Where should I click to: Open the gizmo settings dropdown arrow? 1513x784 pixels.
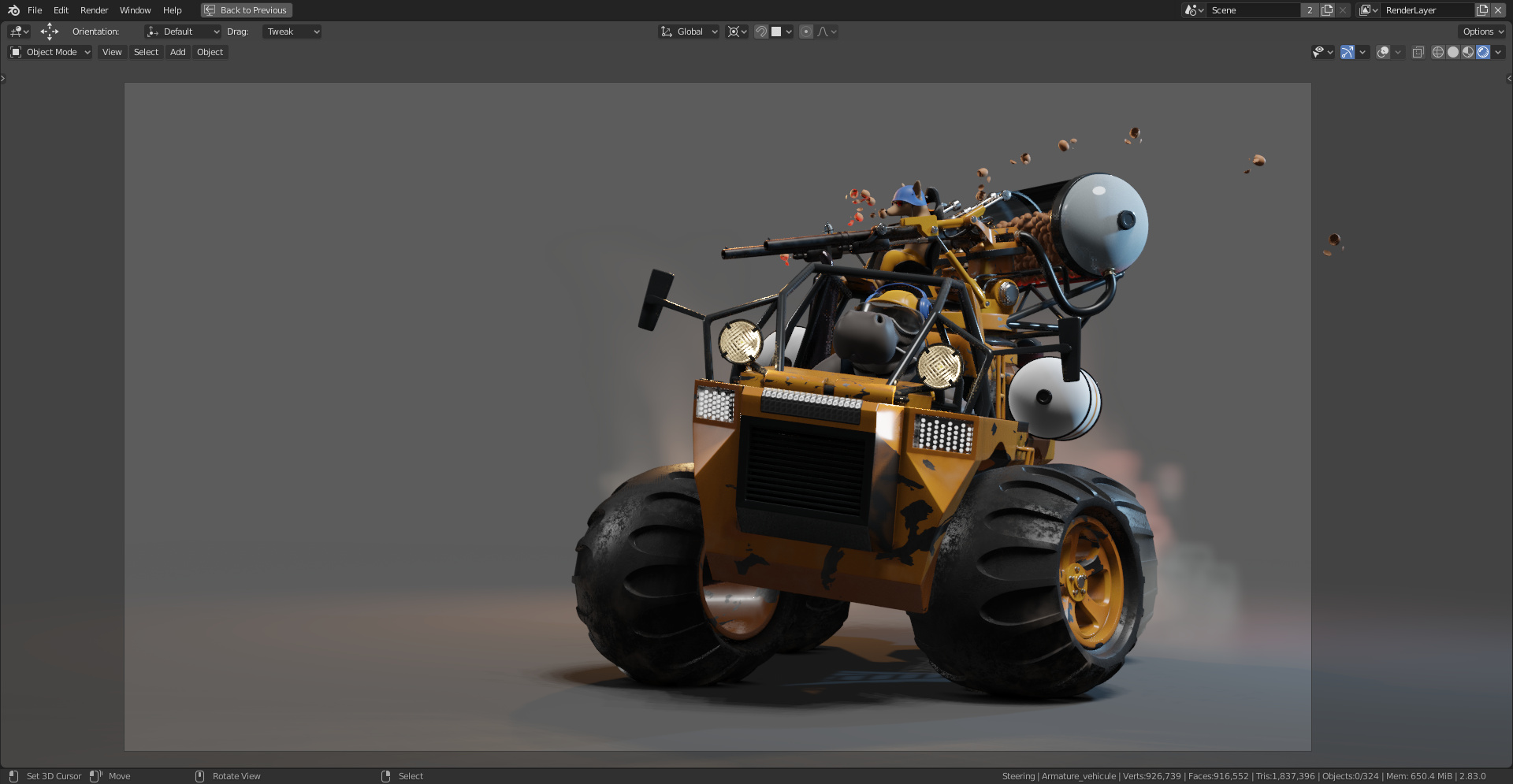point(1362,52)
